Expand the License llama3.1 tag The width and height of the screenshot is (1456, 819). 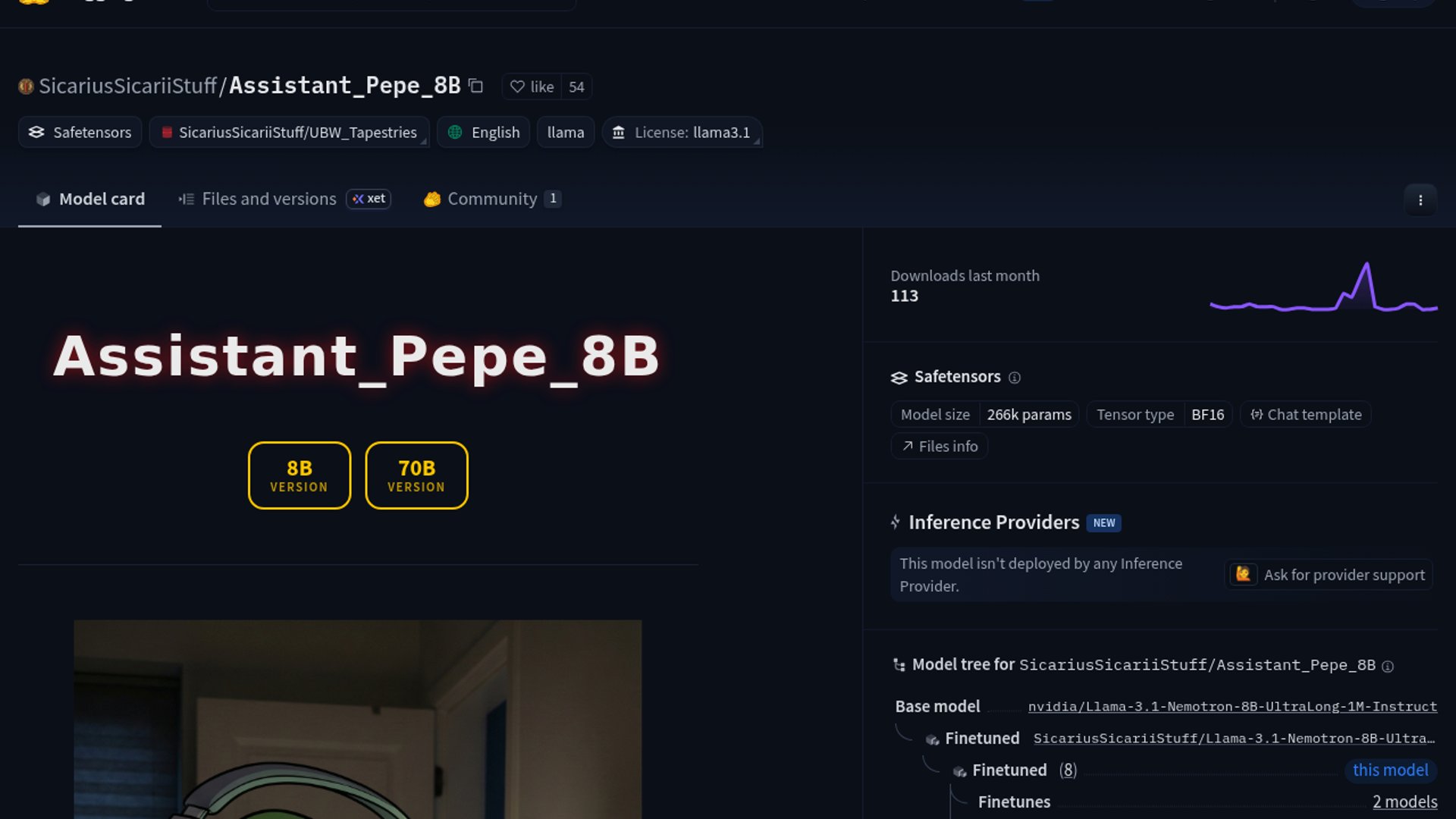pos(682,132)
